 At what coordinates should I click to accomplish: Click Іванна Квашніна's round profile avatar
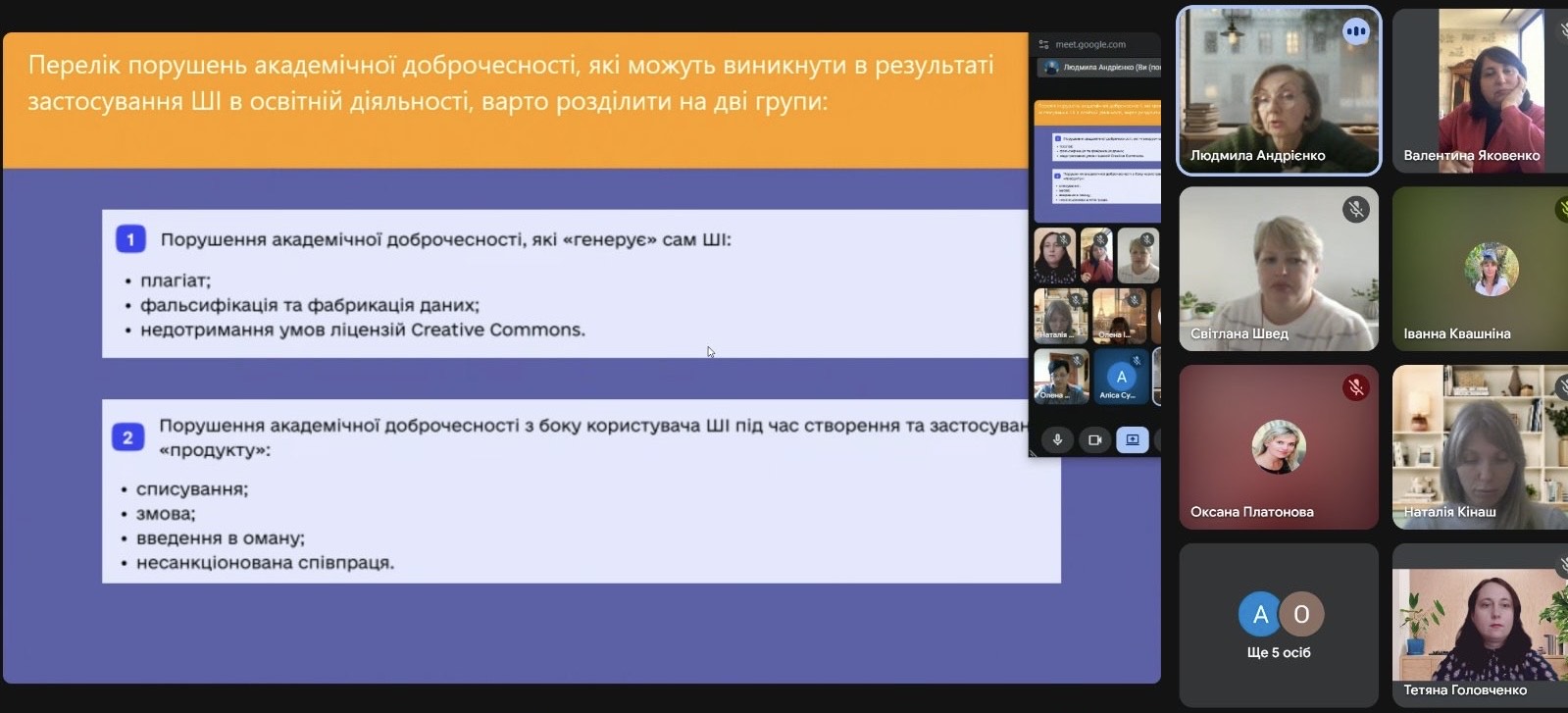tap(1491, 268)
